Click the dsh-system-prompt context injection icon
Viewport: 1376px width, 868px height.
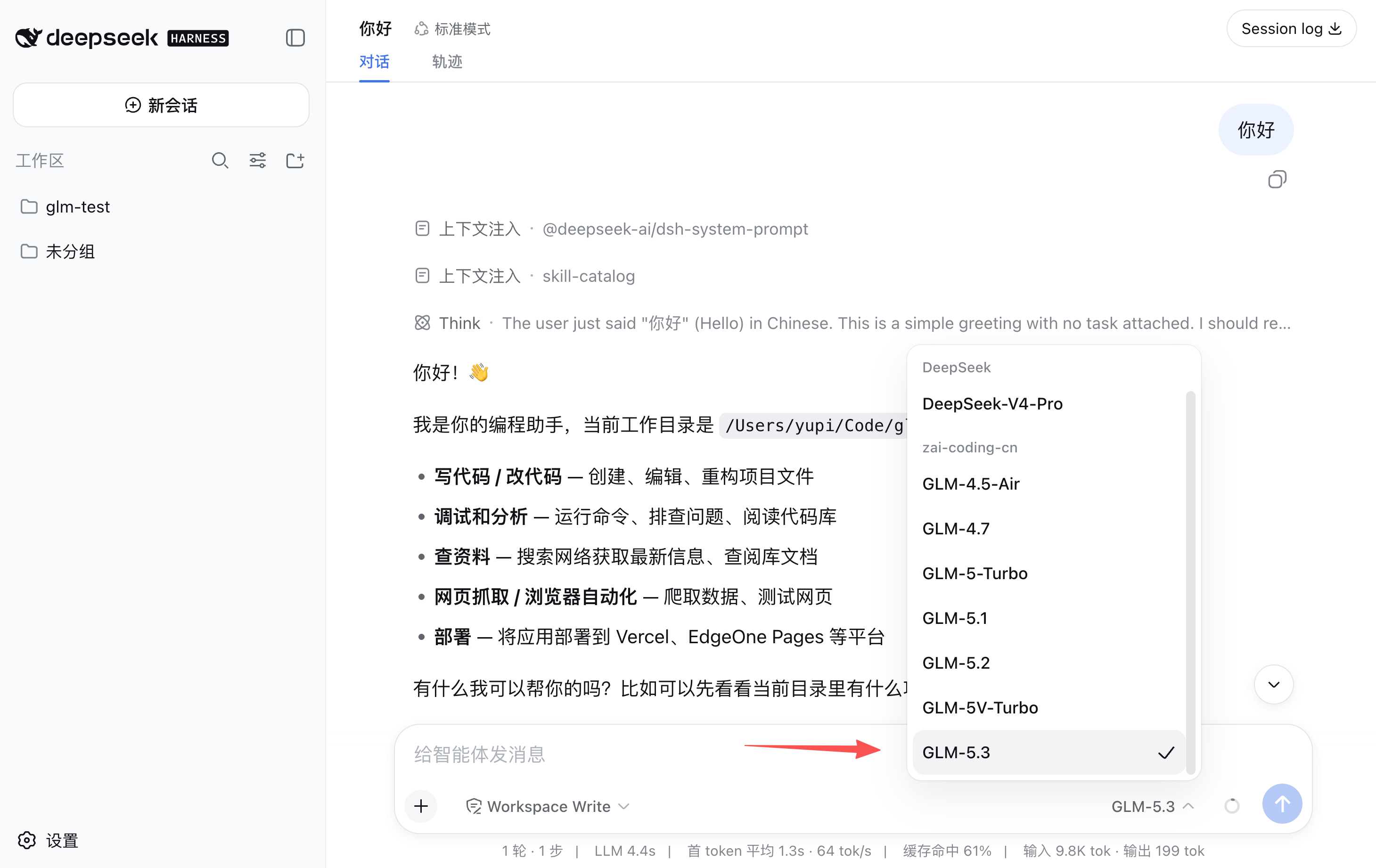[422, 229]
